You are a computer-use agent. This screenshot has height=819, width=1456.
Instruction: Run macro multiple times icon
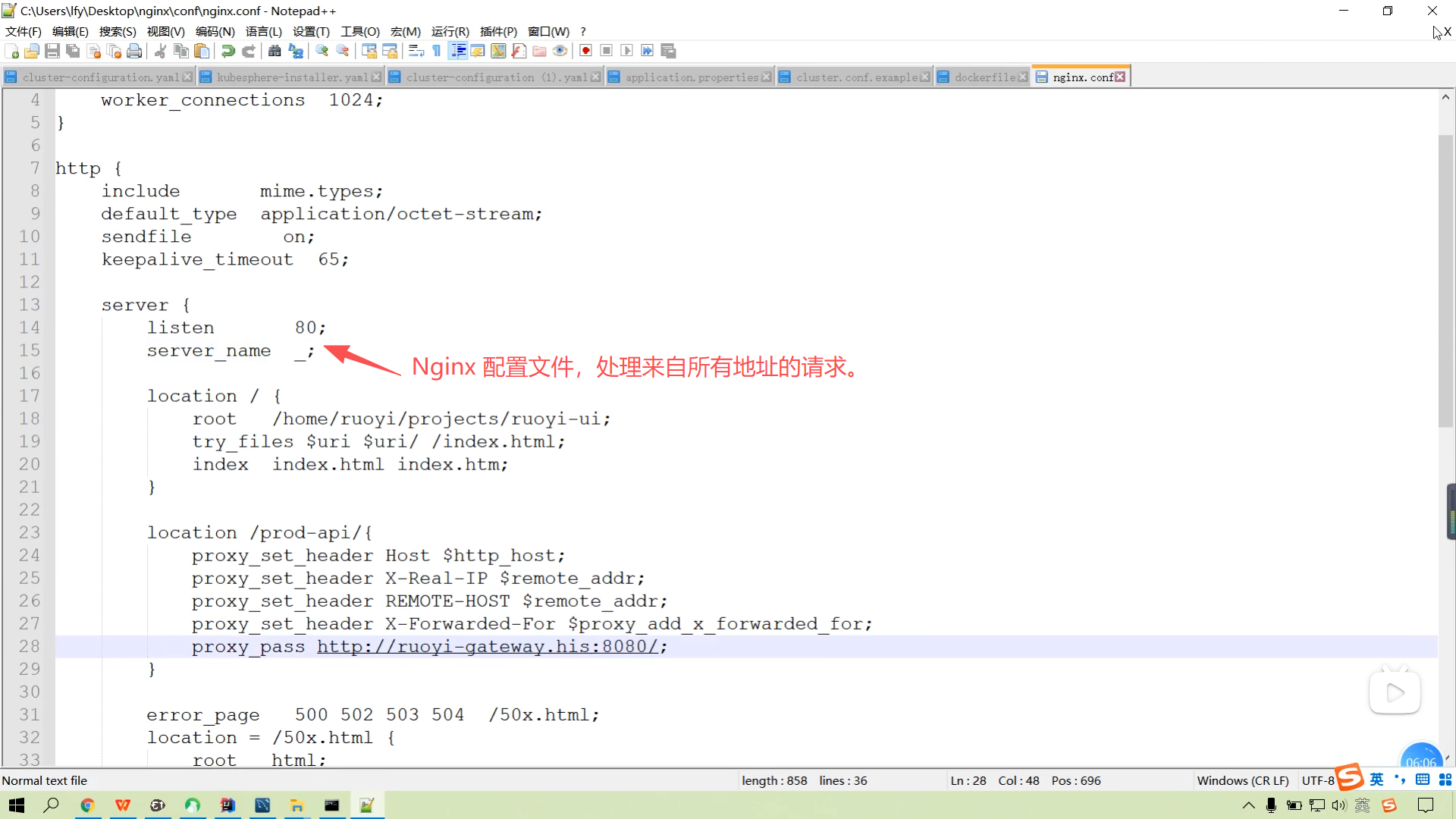click(647, 51)
